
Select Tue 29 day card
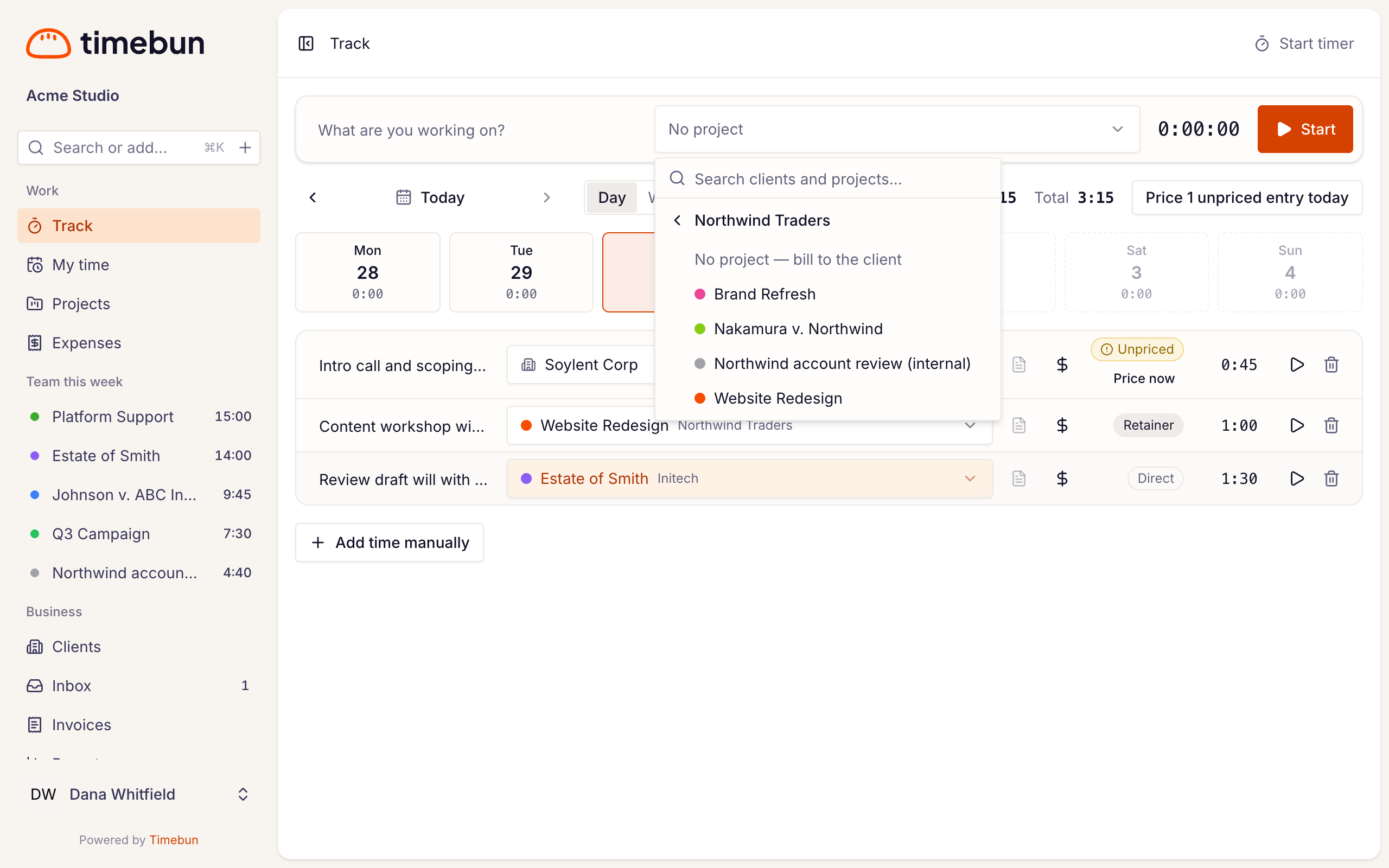point(521,272)
